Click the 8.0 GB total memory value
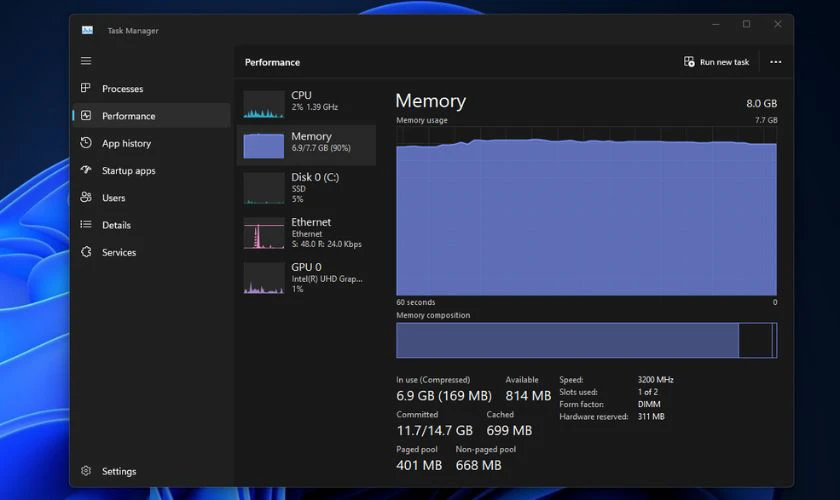Viewport: 840px width, 500px height. [761, 103]
